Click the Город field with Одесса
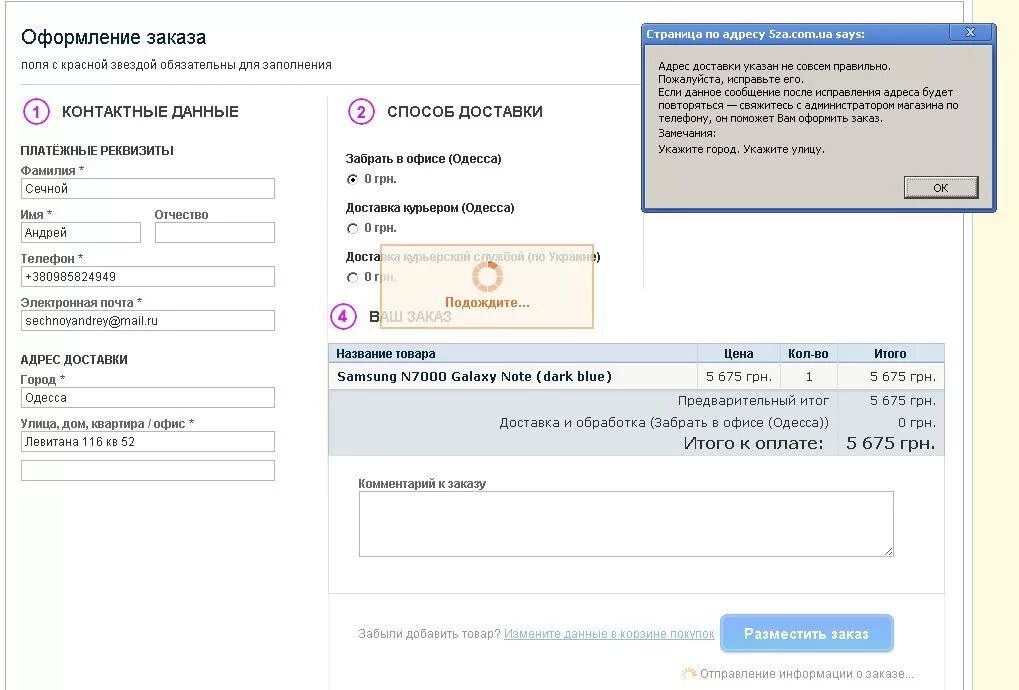Viewport: 1019px width, 690px height. 148,398
